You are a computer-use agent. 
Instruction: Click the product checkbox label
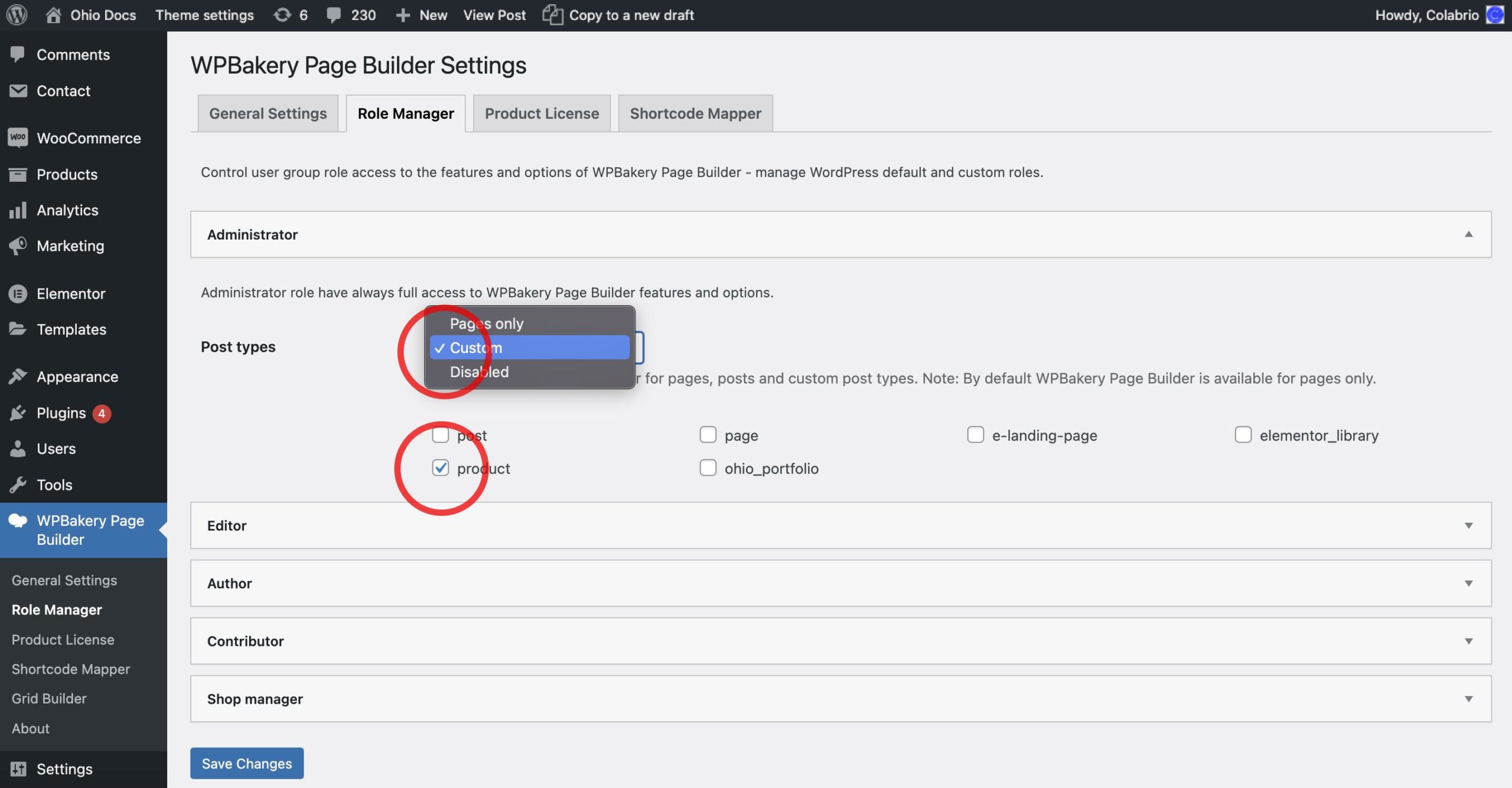pos(484,468)
